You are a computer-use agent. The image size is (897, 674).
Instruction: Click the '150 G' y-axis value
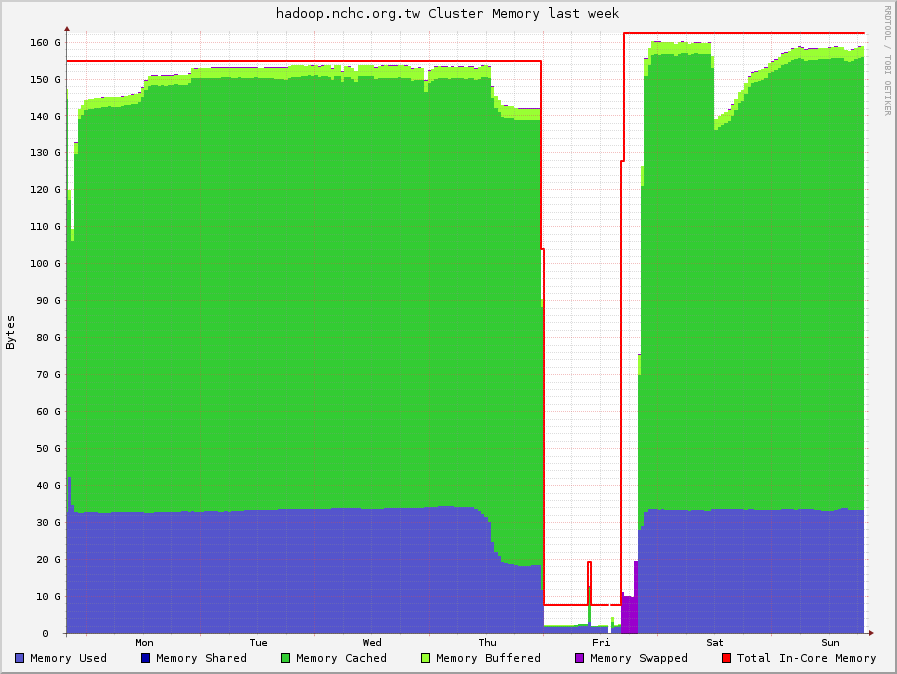tap(45, 80)
